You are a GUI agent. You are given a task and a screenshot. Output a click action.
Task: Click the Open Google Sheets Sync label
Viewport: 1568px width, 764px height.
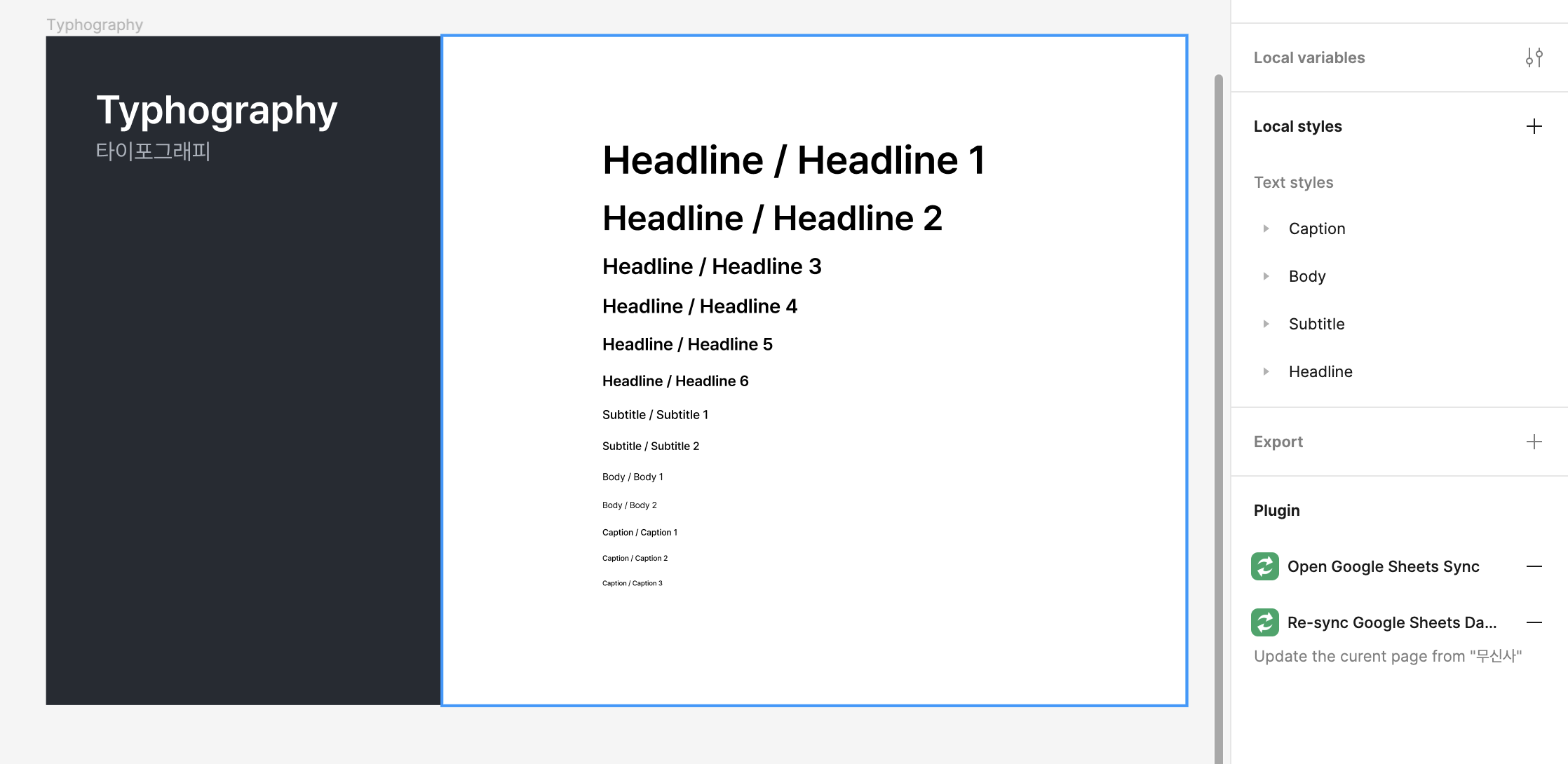(1383, 566)
